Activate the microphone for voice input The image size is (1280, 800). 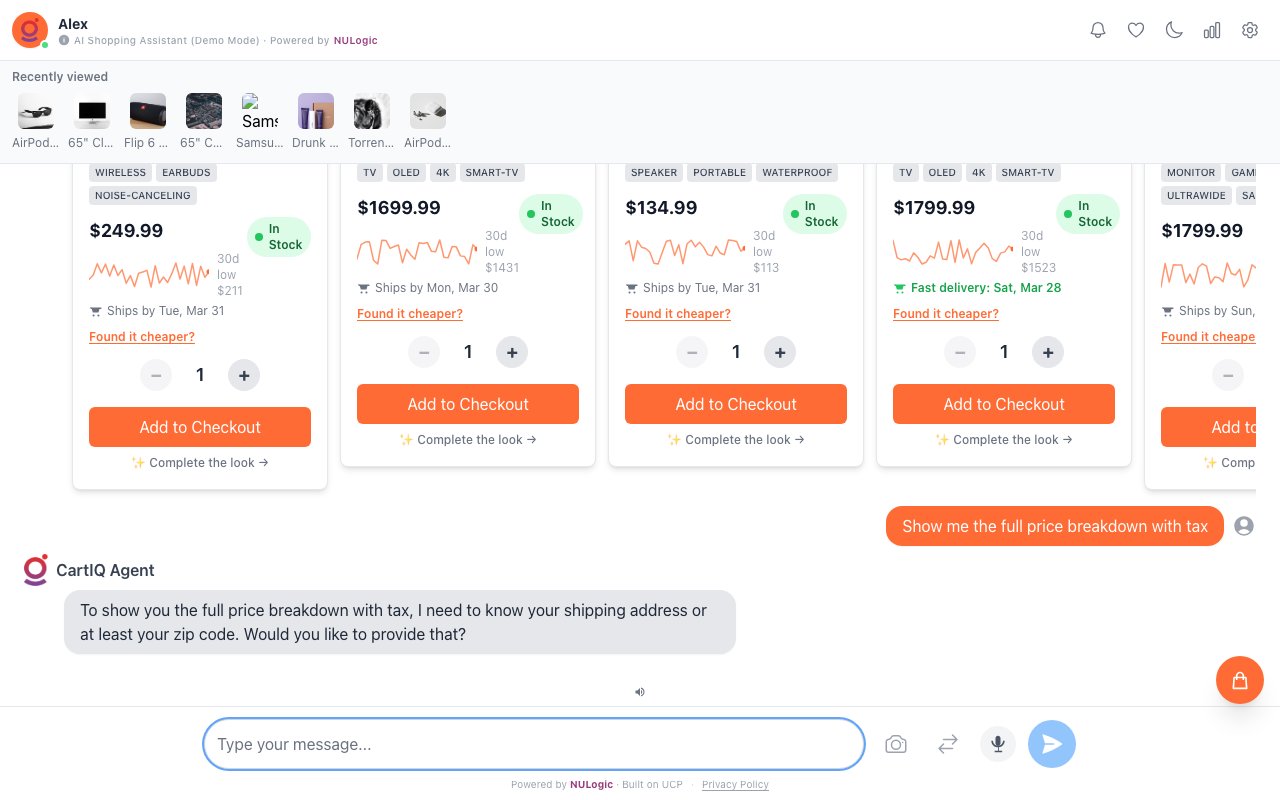[x=998, y=744]
